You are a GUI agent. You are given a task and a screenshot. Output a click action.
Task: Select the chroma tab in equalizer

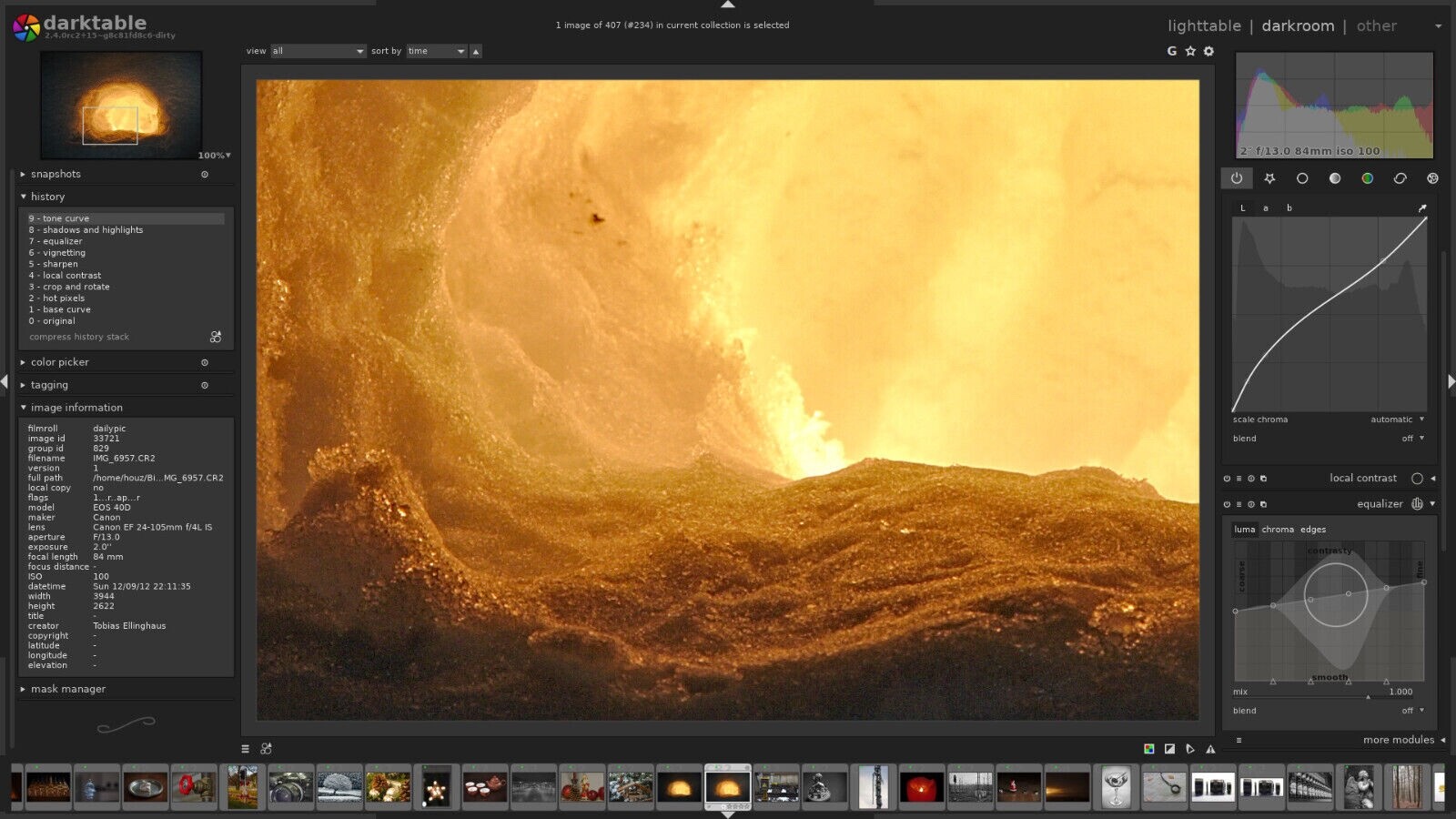tap(1278, 529)
